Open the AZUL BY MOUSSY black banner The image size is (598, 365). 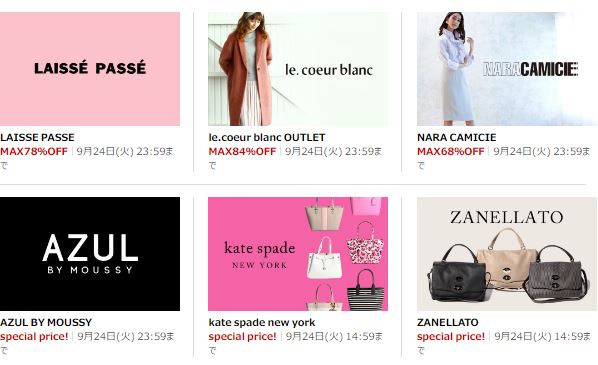90,254
